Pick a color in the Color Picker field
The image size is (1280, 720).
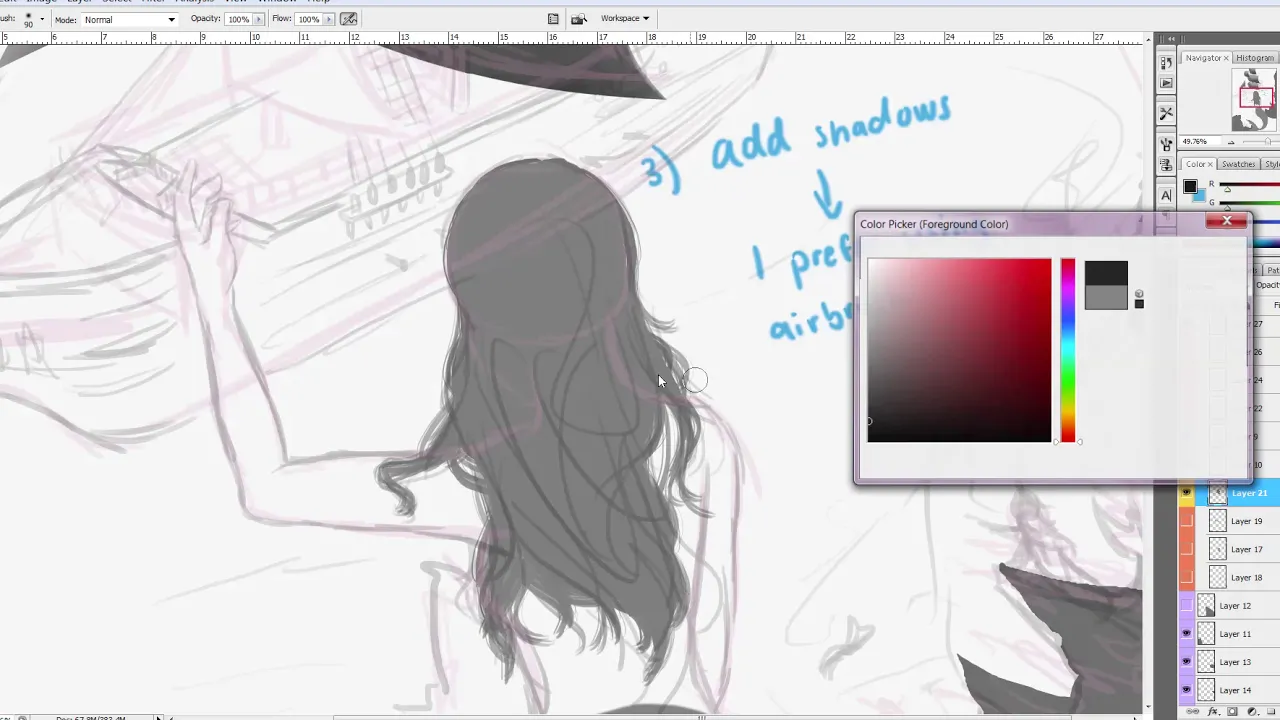[959, 350]
